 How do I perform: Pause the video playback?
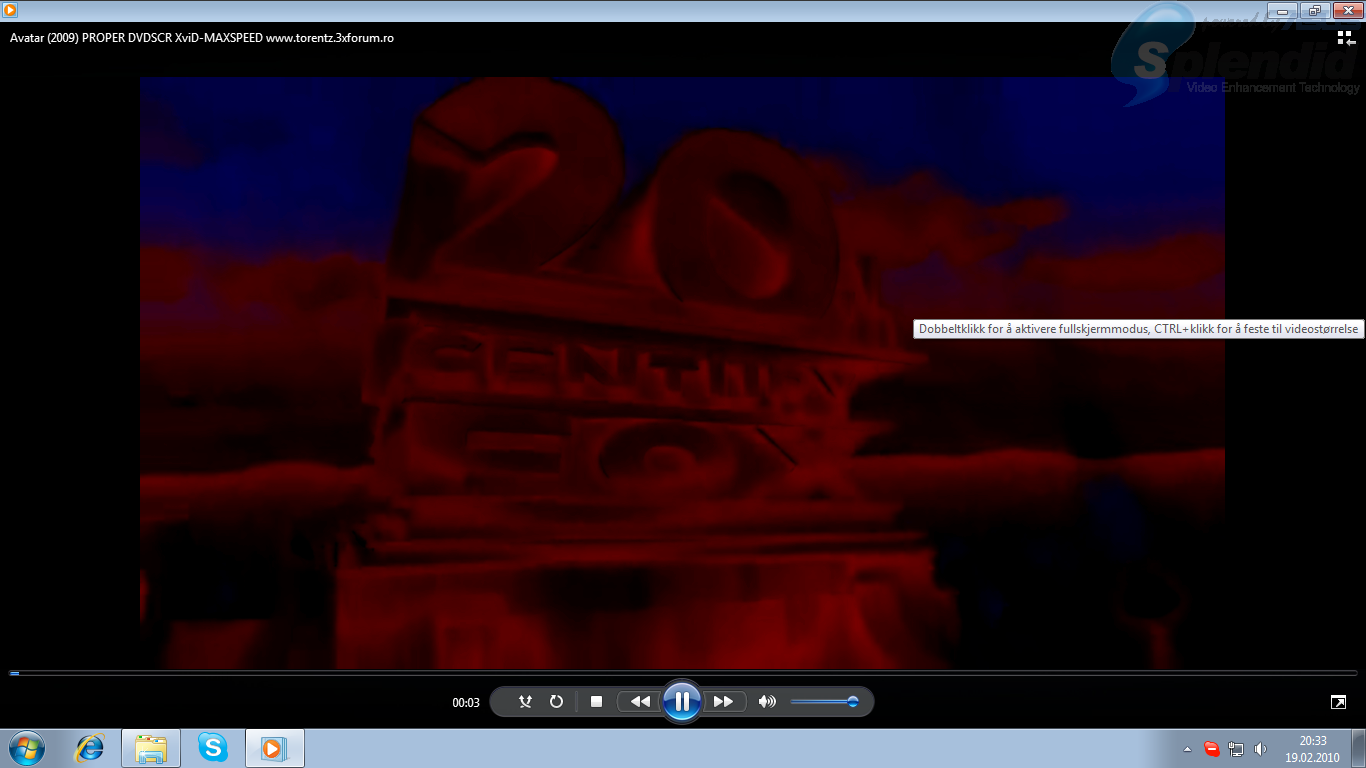click(681, 701)
